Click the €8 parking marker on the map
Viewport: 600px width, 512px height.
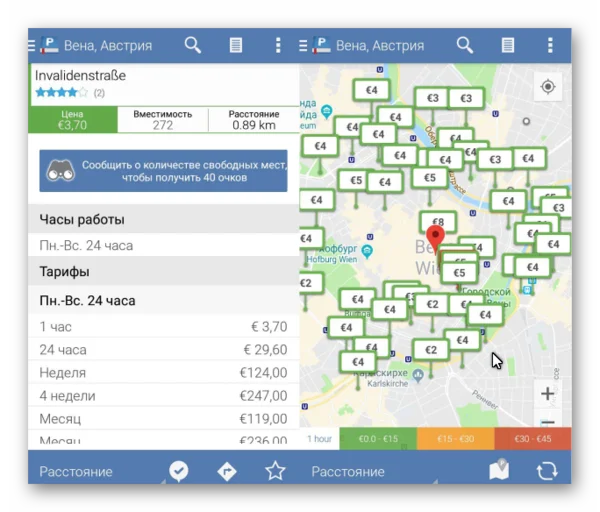pos(436,223)
